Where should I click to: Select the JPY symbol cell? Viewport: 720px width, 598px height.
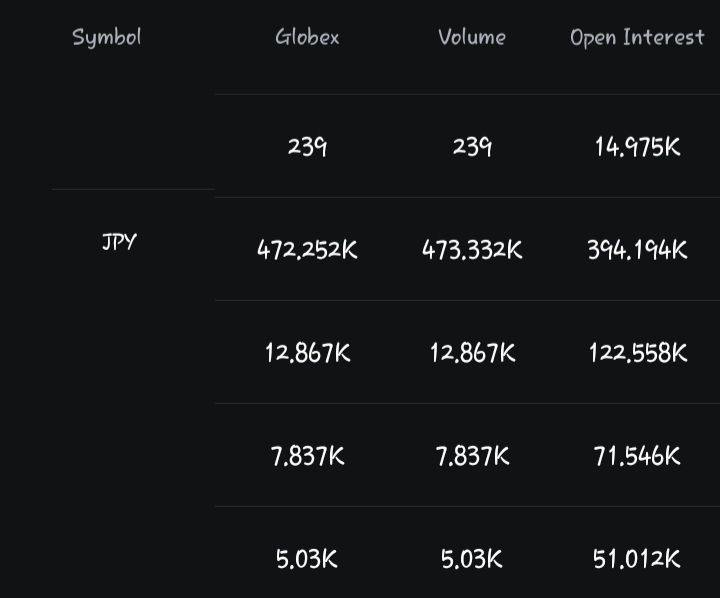point(119,242)
